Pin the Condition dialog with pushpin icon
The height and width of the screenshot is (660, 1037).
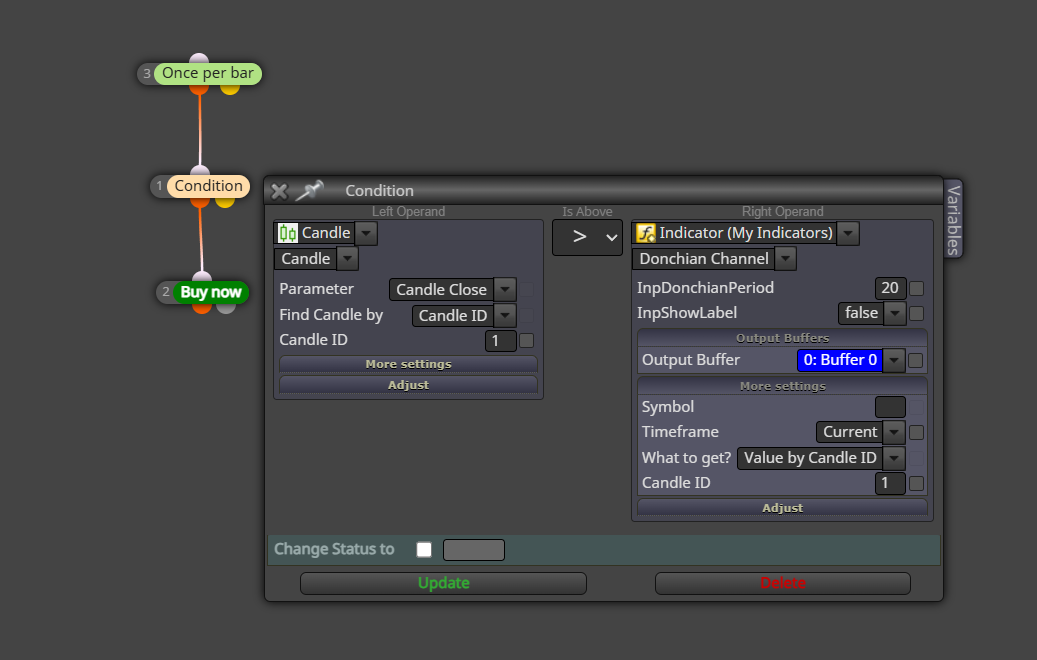pos(309,191)
